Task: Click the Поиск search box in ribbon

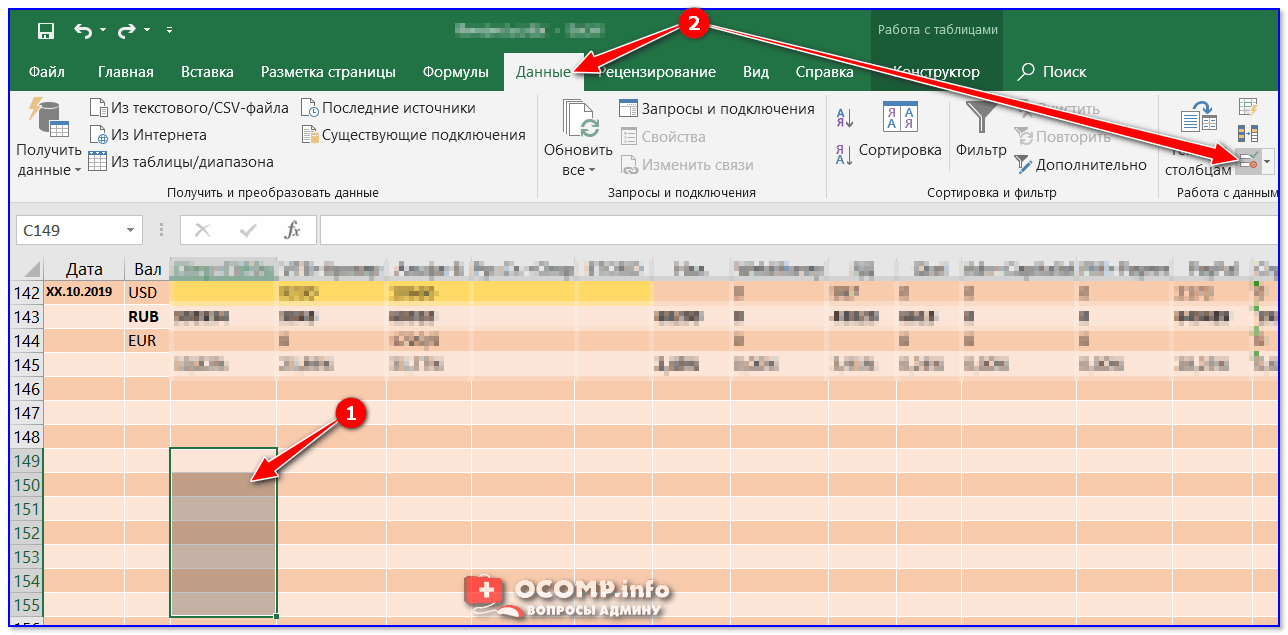Action: point(1052,72)
